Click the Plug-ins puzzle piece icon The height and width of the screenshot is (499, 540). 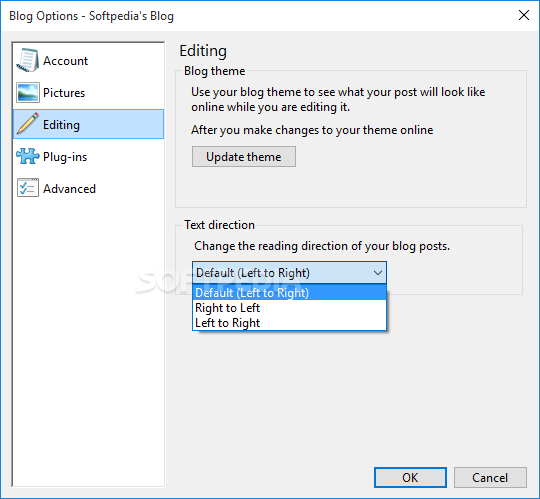28,156
